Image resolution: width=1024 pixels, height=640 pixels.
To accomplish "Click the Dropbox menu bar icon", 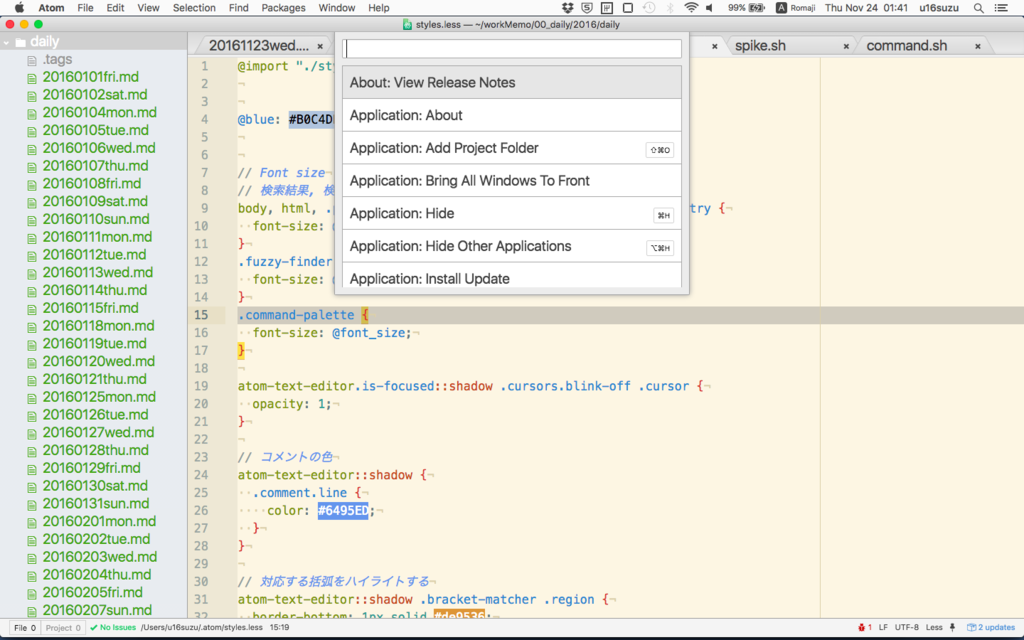I will 568,8.
